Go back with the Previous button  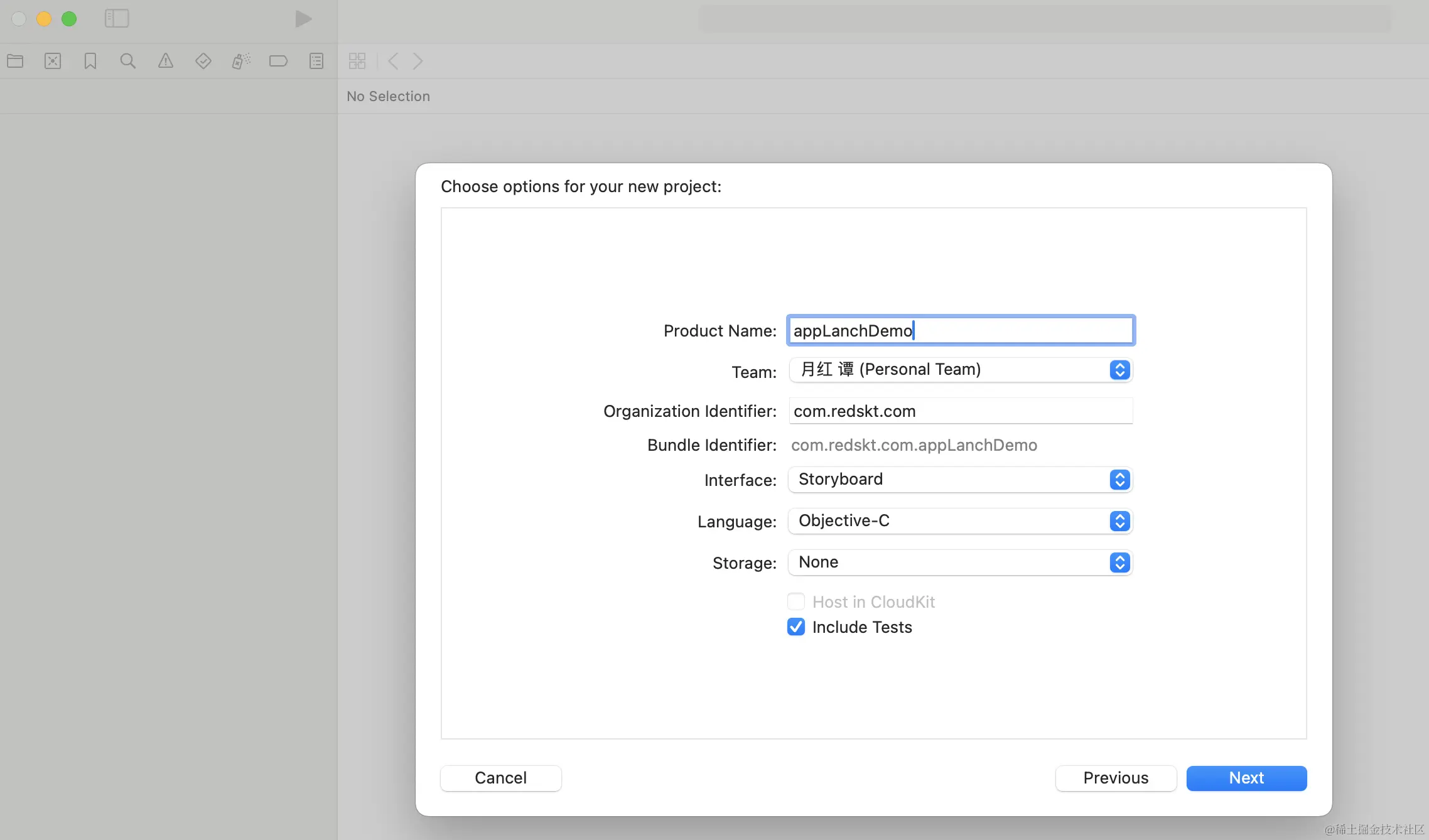coord(1115,778)
